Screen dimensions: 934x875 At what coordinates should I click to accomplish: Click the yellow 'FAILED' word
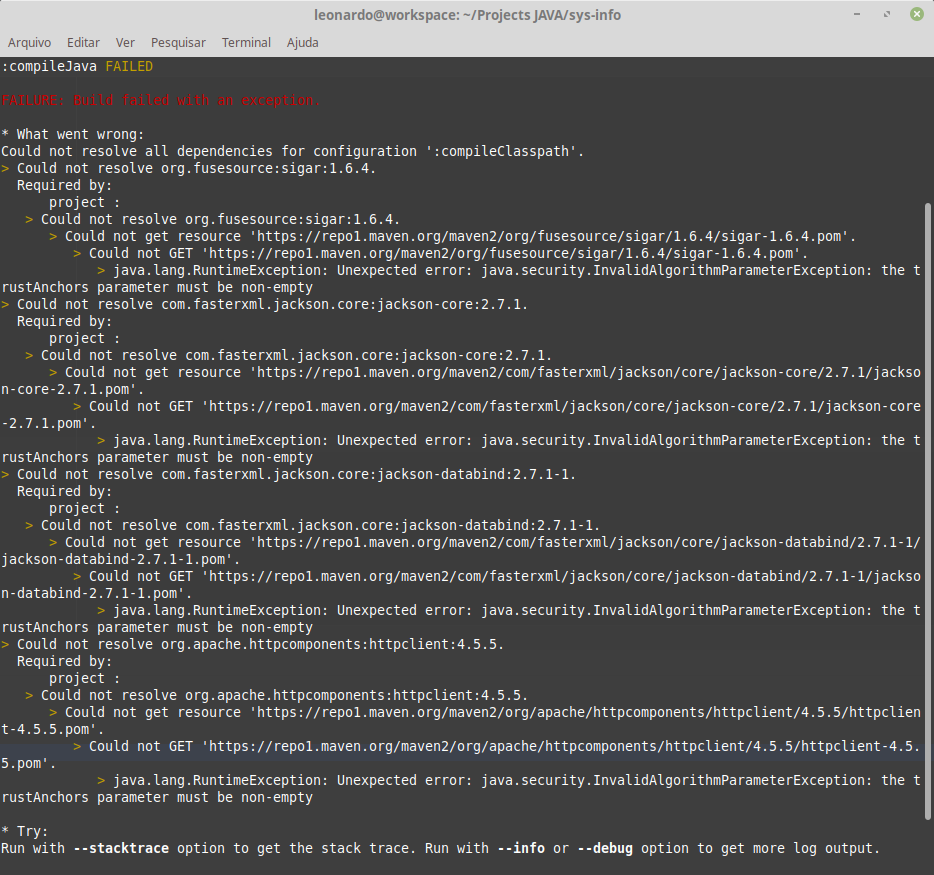(129, 67)
